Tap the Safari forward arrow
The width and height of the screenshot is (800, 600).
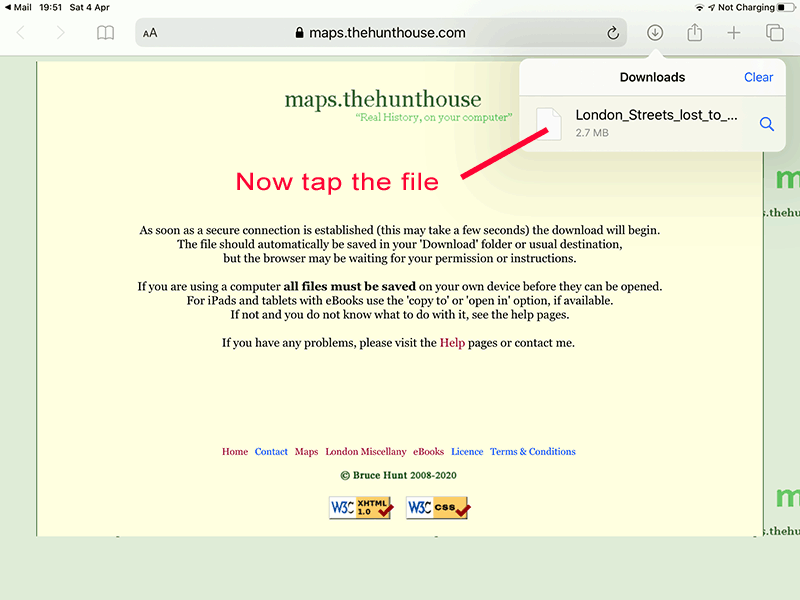pos(61,33)
